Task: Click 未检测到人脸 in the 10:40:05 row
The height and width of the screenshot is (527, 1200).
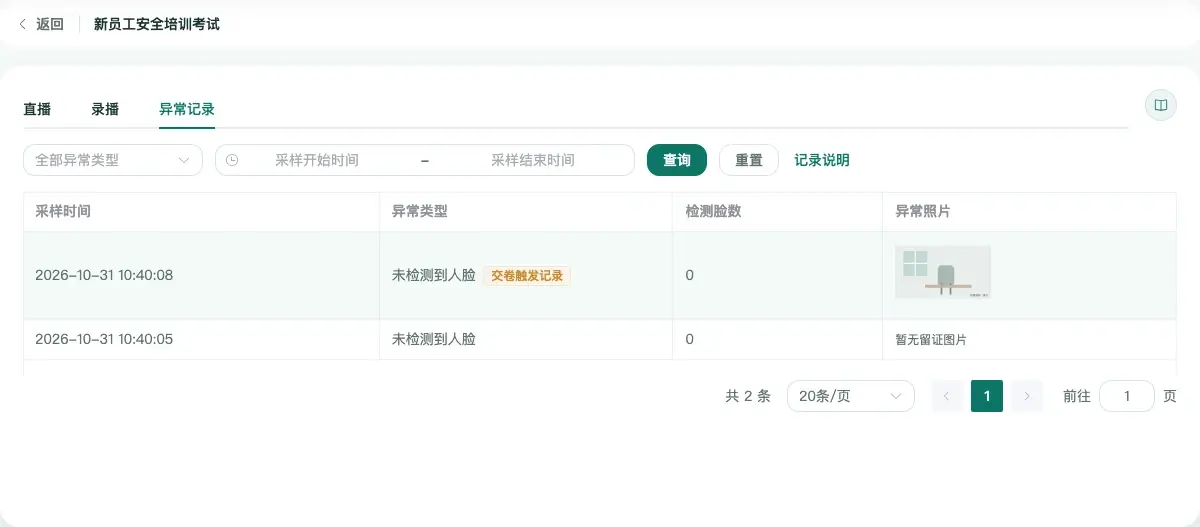Action: [x=434, y=339]
